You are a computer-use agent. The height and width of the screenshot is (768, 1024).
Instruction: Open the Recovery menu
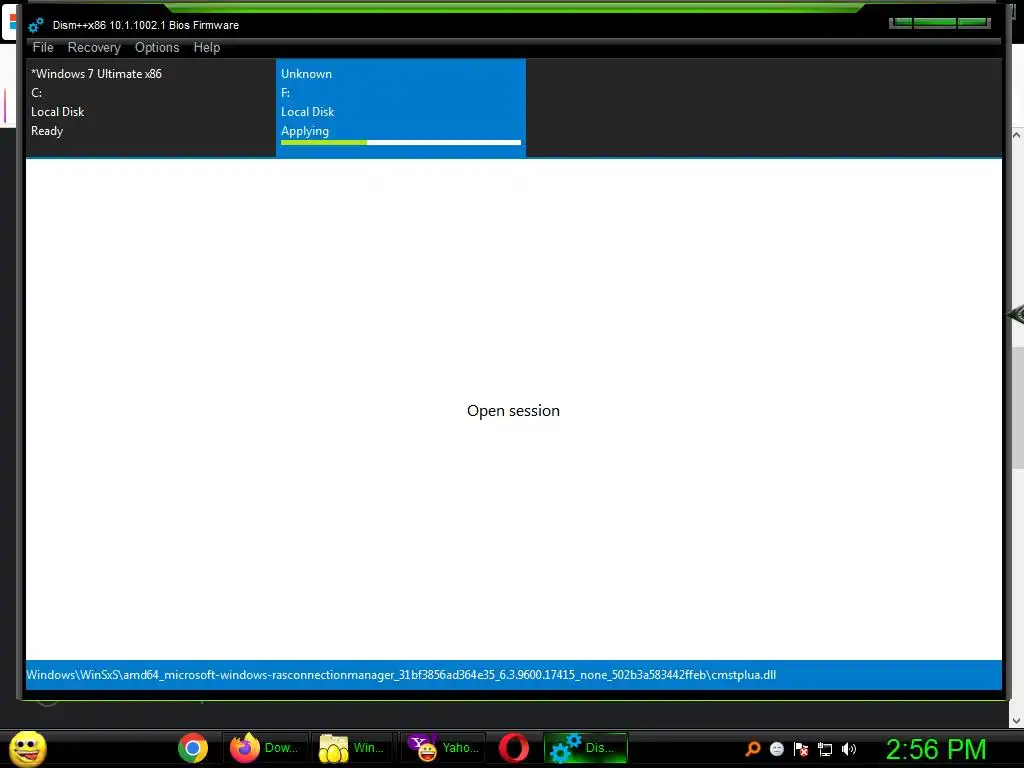94,48
